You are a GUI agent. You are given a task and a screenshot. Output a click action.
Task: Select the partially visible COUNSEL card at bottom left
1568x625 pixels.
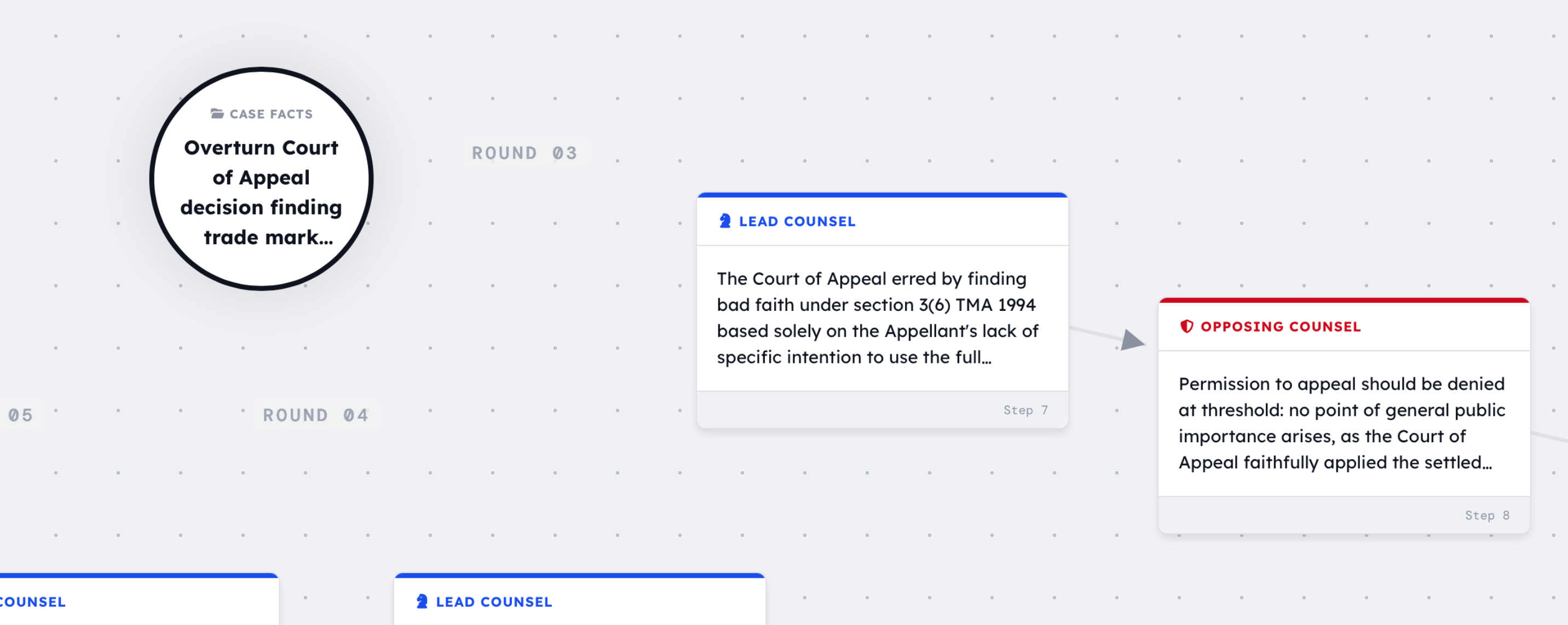tap(122, 601)
